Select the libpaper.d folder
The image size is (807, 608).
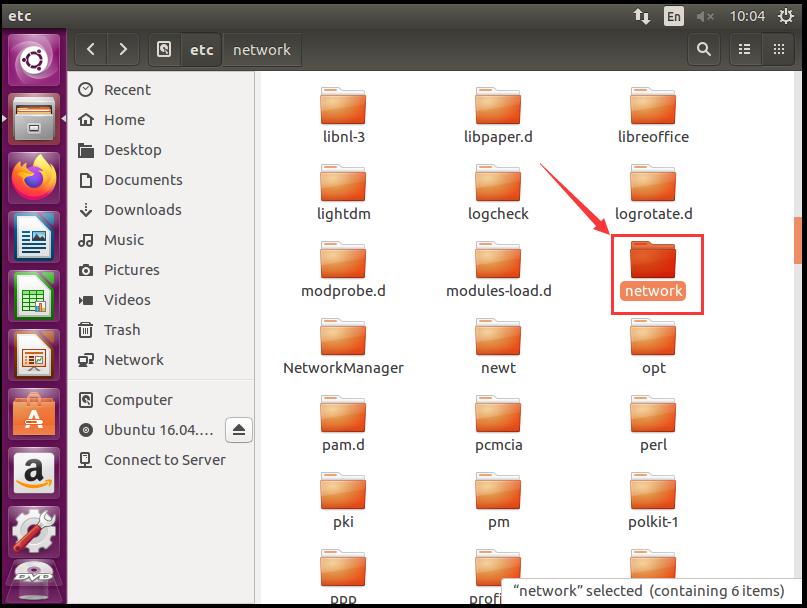[498, 116]
